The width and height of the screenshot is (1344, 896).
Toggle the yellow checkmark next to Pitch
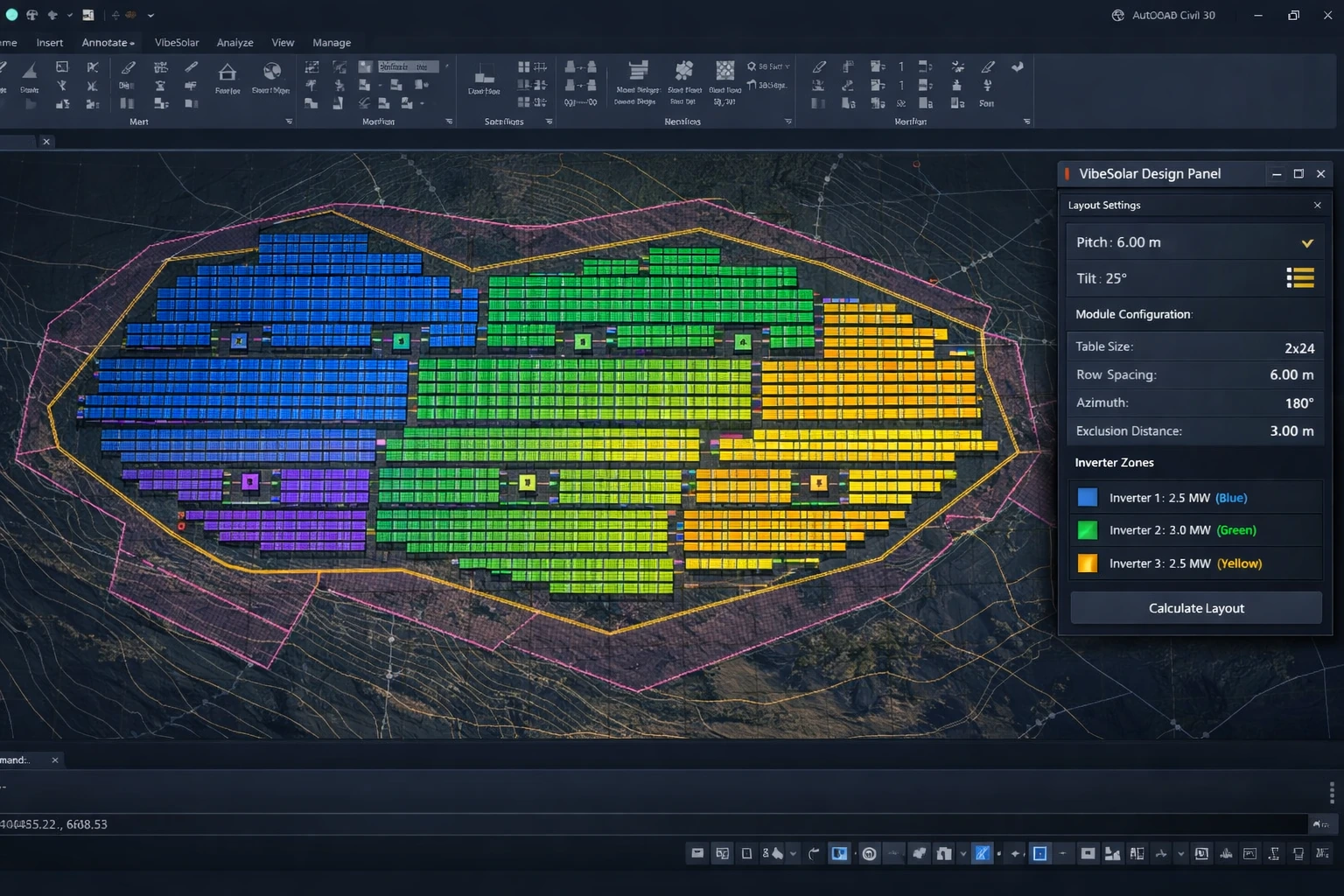coord(1307,243)
